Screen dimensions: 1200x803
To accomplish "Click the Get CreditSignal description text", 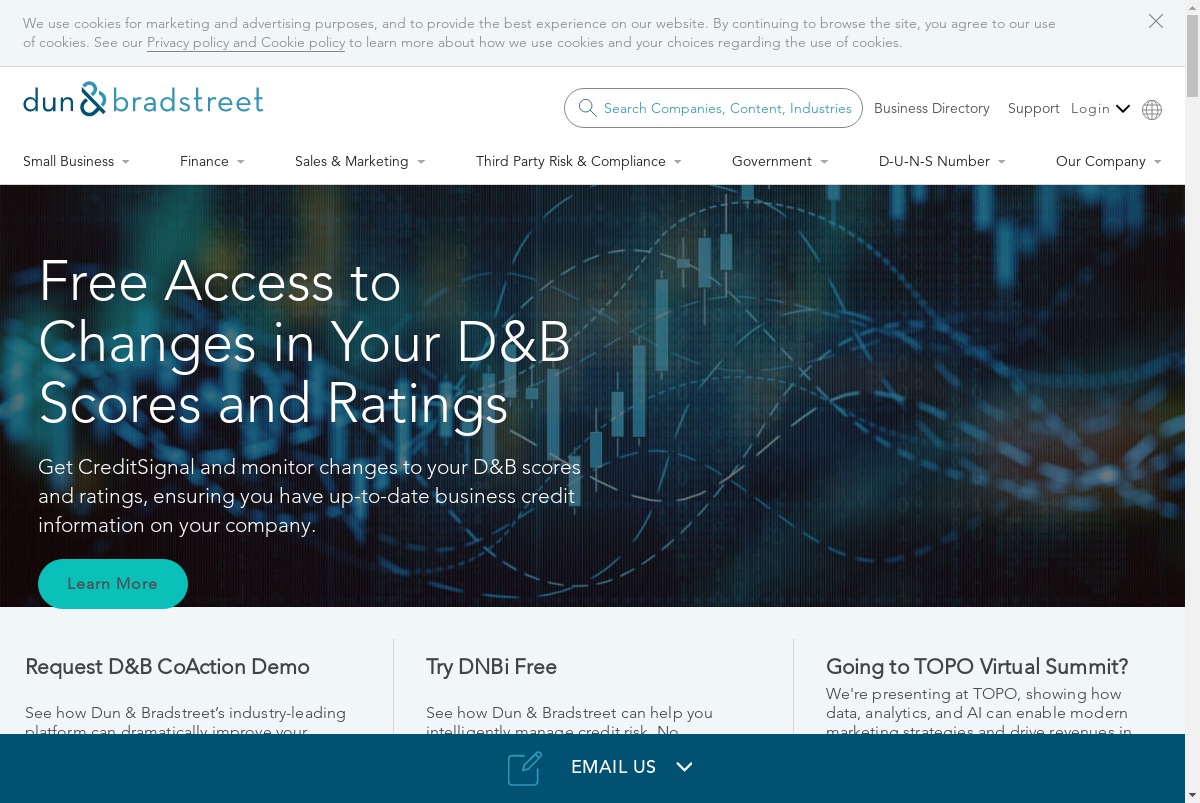I will (309, 496).
